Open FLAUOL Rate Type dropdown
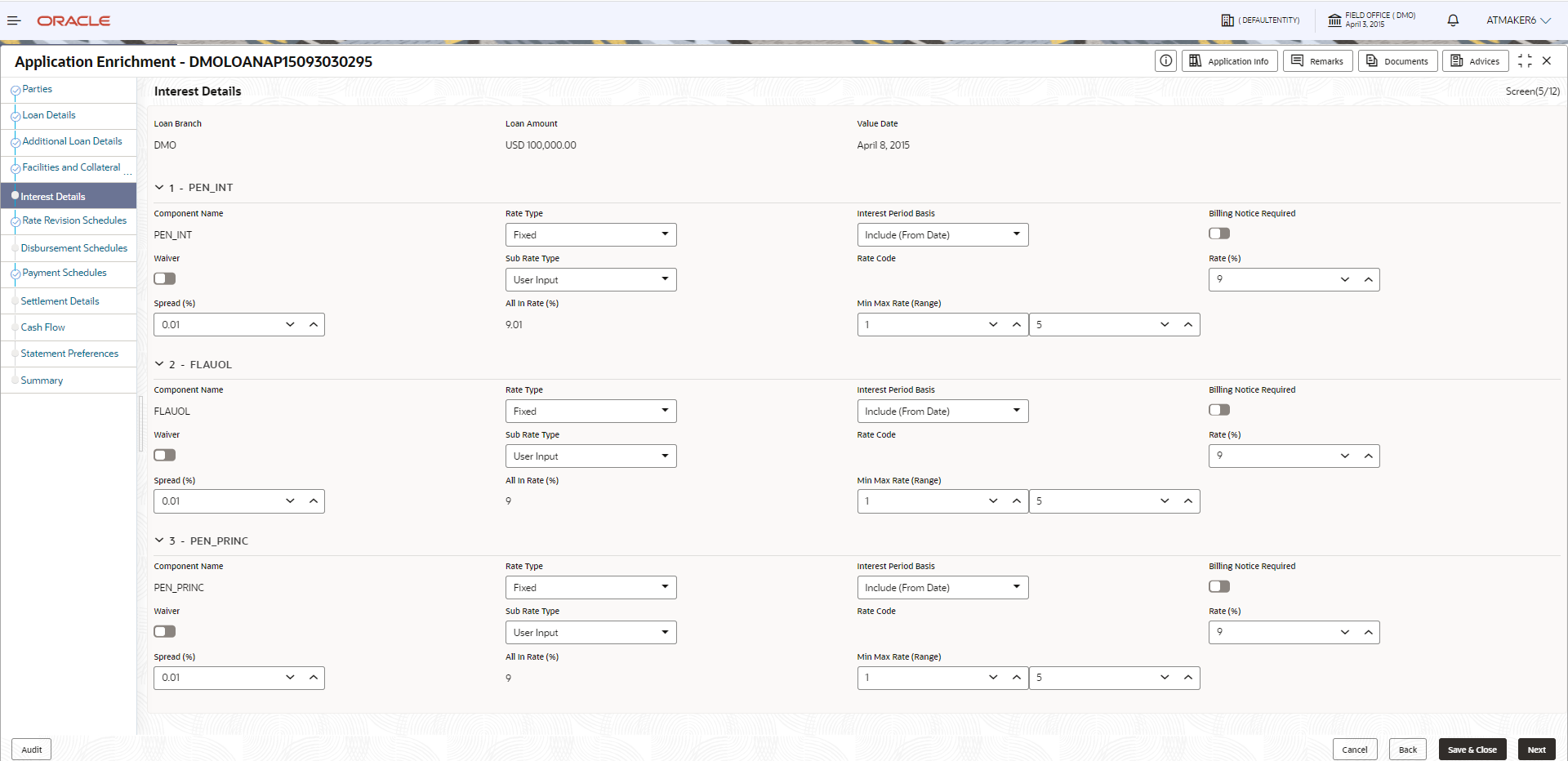Screen dimensions: 1568x761 pos(590,411)
